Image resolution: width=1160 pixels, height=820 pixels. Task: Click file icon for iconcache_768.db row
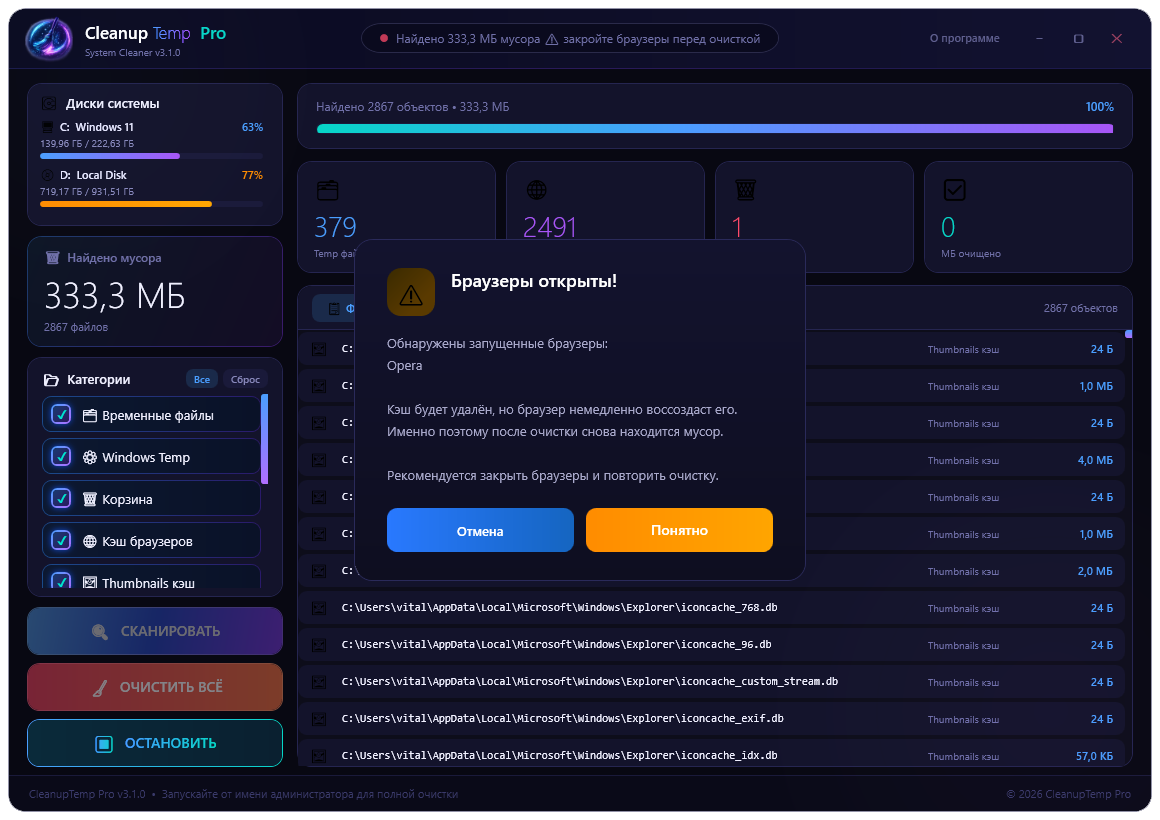[x=319, y=608]
